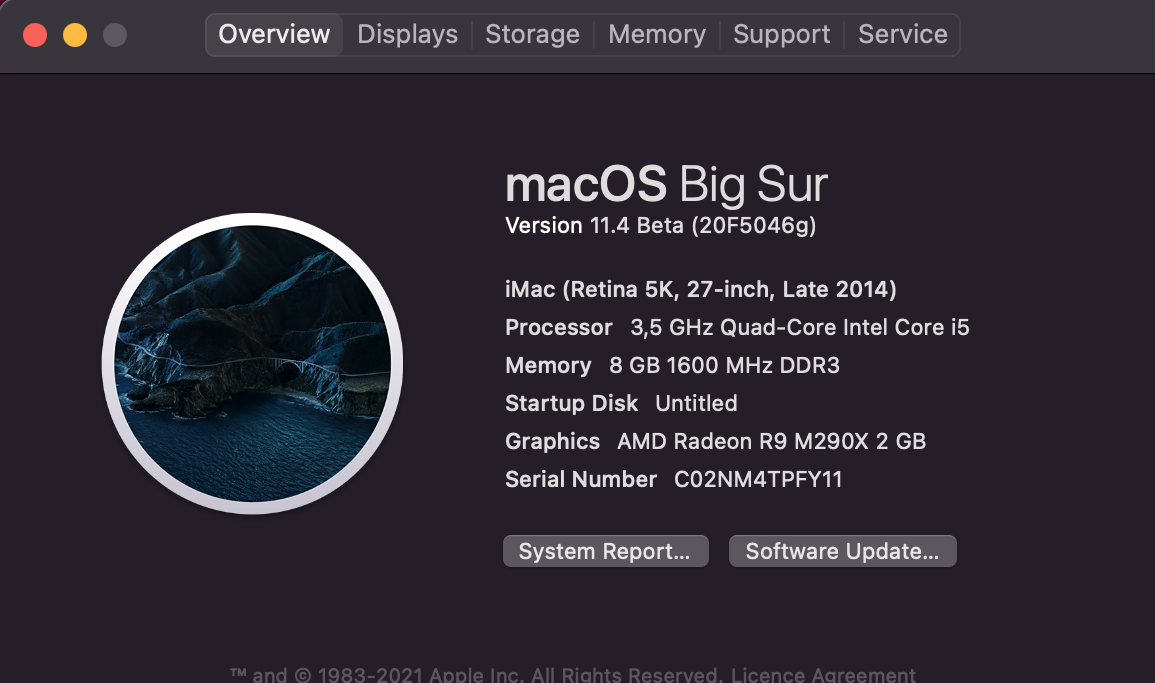Select the iMac Retina 5K model line
Screen dimensions: 1155x683
tap(701, 290)
